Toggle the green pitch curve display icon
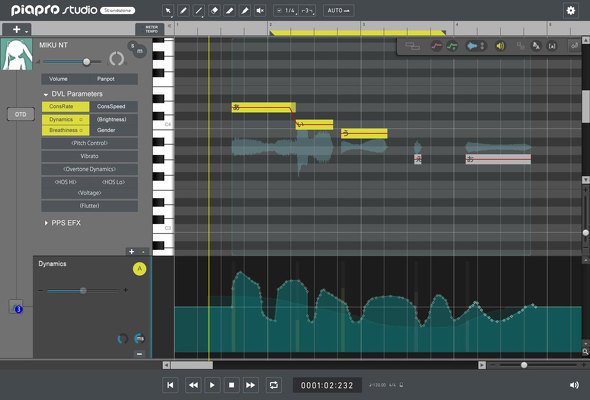 click(453, 46)
